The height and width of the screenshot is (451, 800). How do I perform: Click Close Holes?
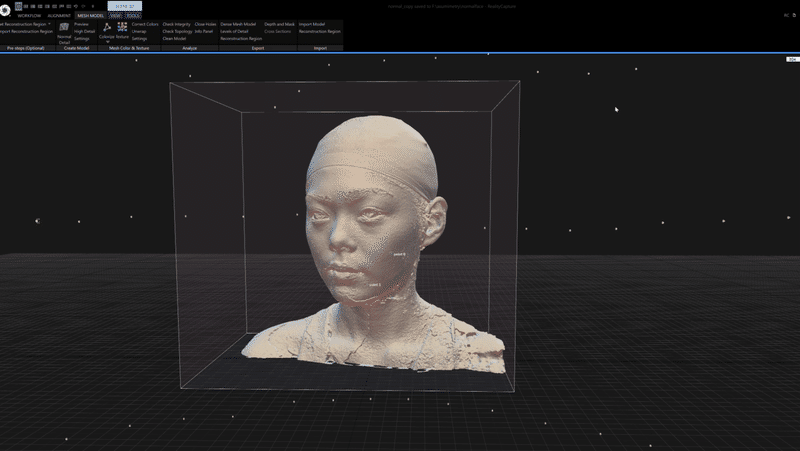click(x=205, y=24)
